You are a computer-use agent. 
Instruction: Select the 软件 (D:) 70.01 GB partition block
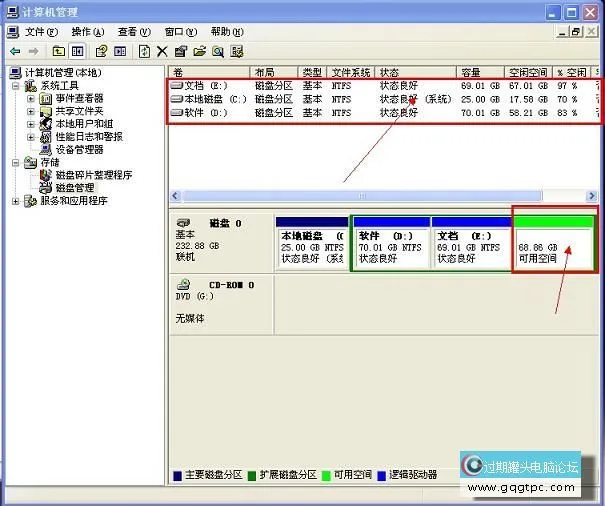[x=391, y=244]
